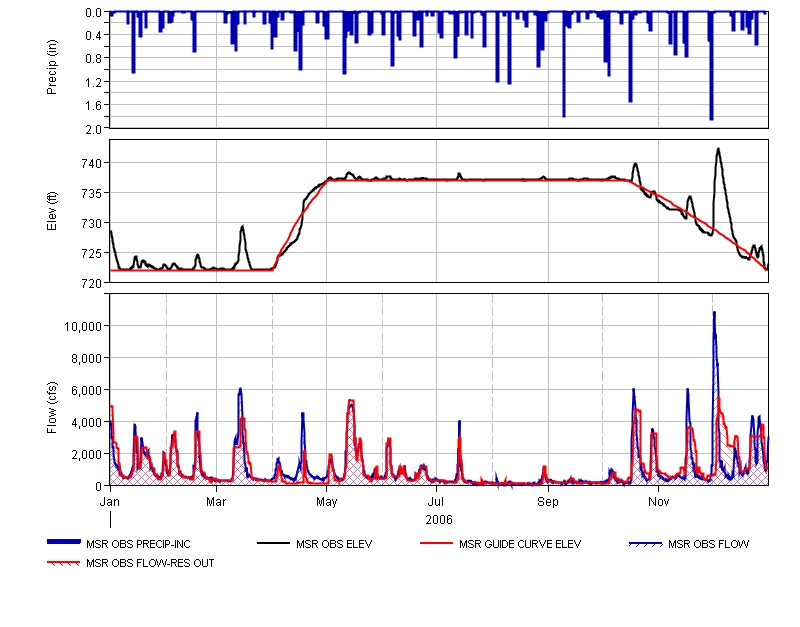Viewport: 800px width, 627px height.
Task: Click the 720 elevation axis value
Action: [x=92, y=283]
